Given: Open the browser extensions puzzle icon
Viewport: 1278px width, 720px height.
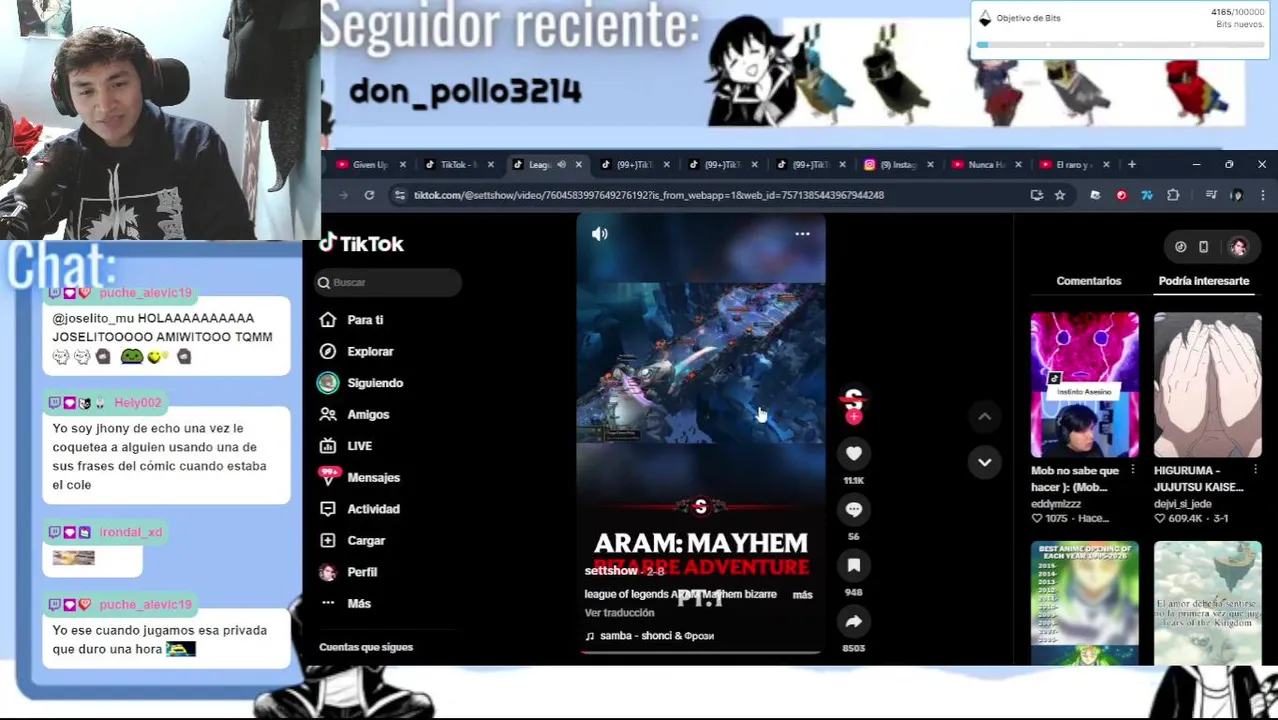Looking at the screenshot, I should coord(1173,196).
